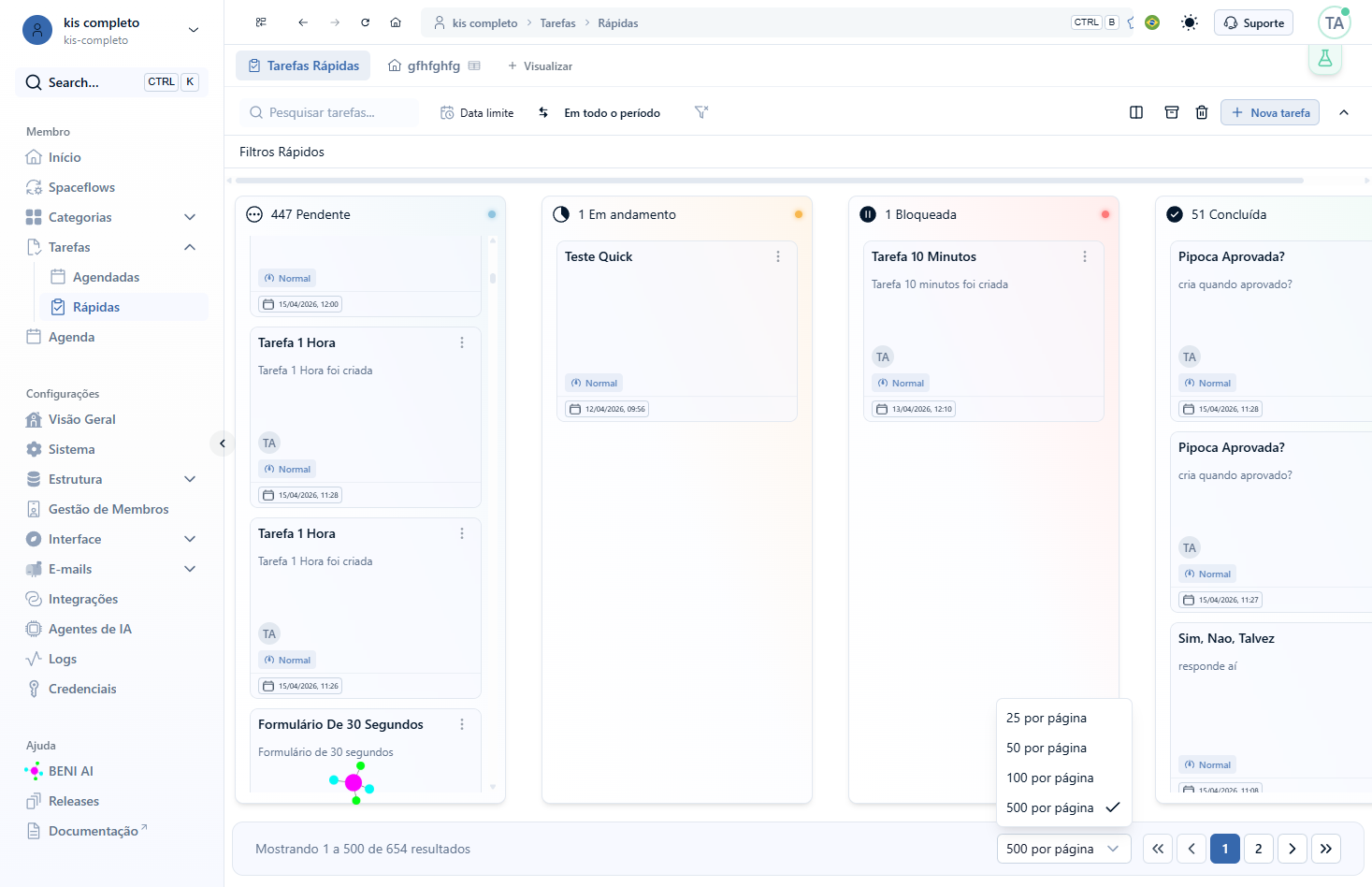
Task: Open the home icon in the top bar
Action: click(x=396, y=22)
